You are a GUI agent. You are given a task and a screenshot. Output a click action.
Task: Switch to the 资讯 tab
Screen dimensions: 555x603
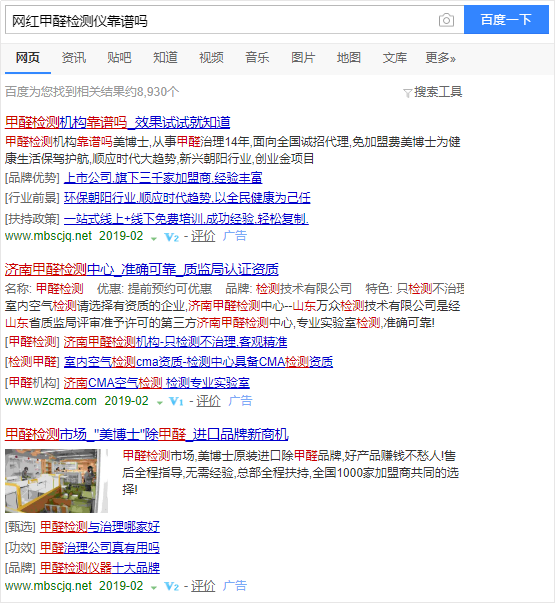[x=74, y=58]
